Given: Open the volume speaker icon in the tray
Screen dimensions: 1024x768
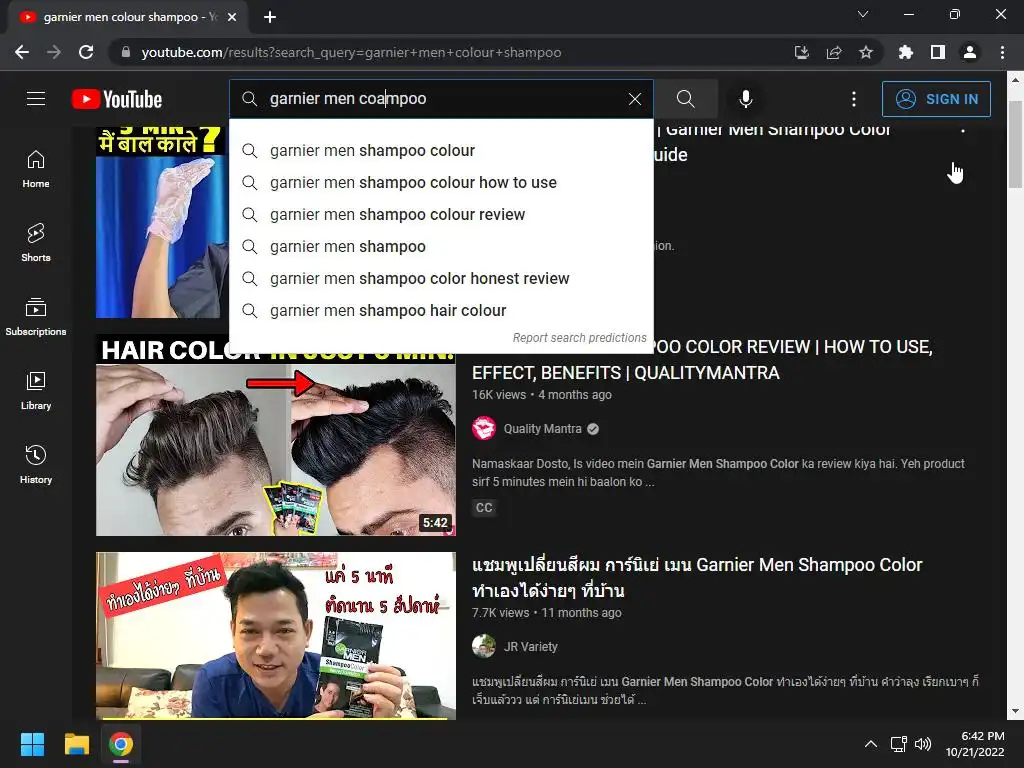Looking at the screenshot, I should point(923,744).
